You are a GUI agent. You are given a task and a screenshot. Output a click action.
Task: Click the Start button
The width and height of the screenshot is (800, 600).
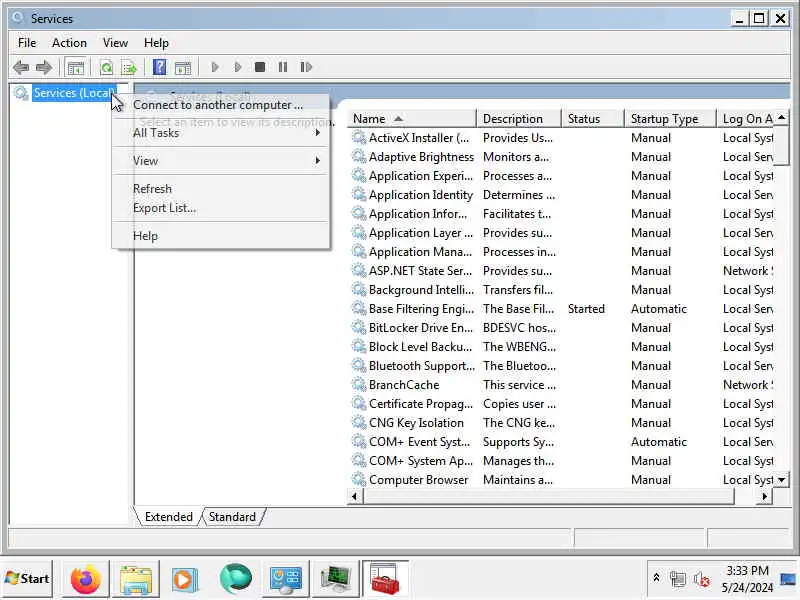pos(27,579)
